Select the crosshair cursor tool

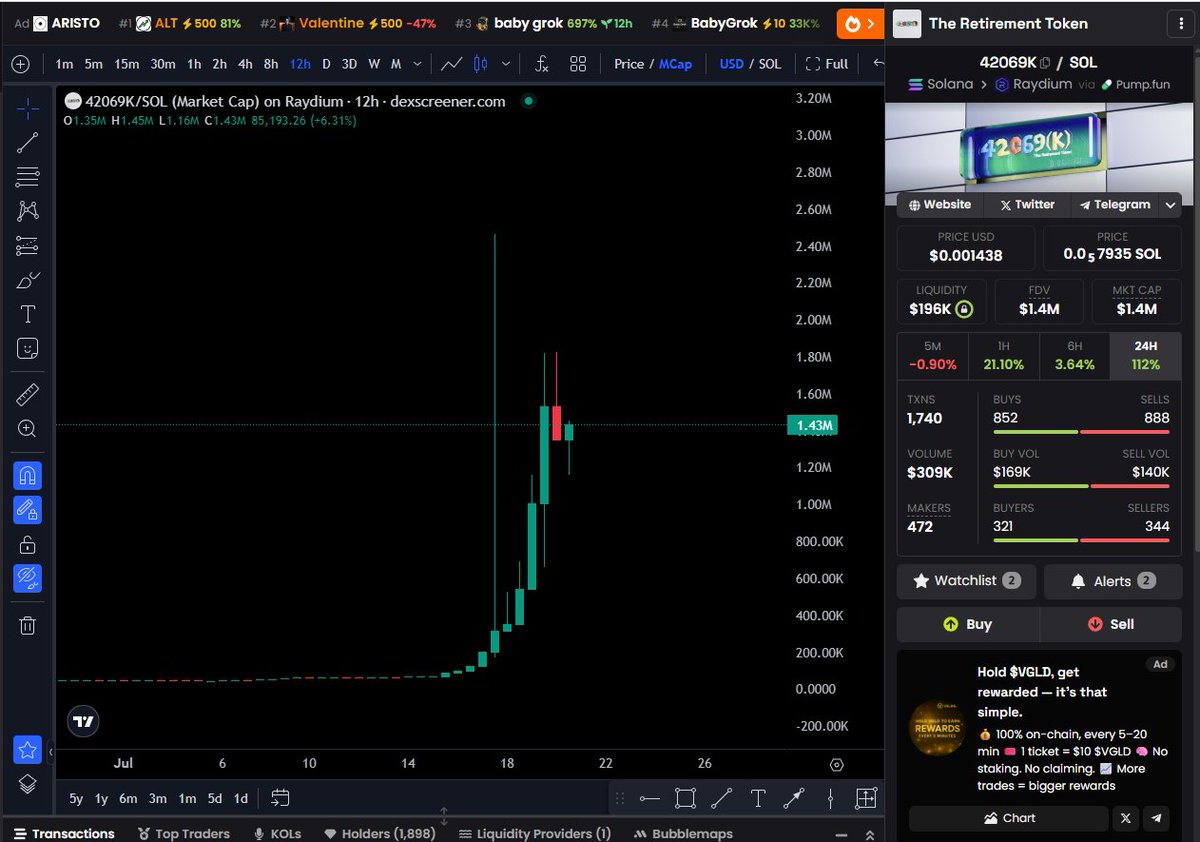pos(28,107)
